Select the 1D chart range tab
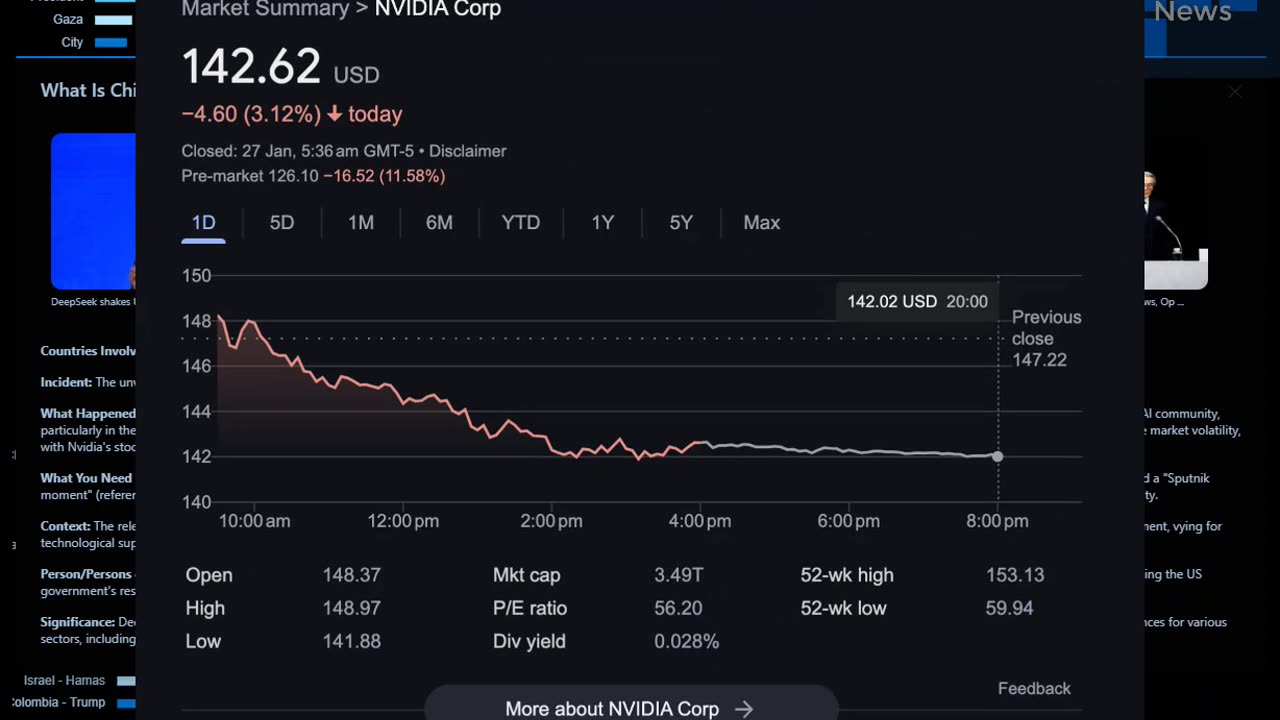 [203, 223]
